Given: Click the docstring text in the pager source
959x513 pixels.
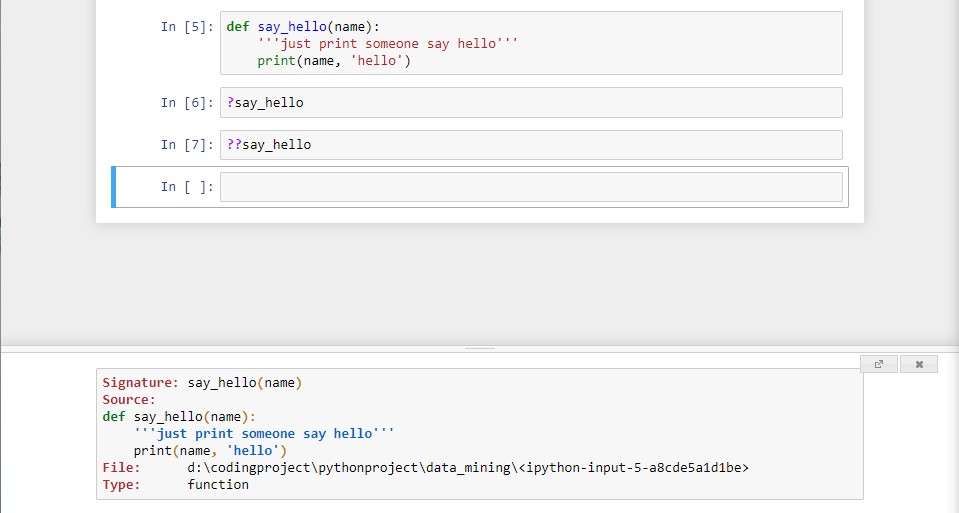Looking at the screenshot, I should tap(264, 434).
